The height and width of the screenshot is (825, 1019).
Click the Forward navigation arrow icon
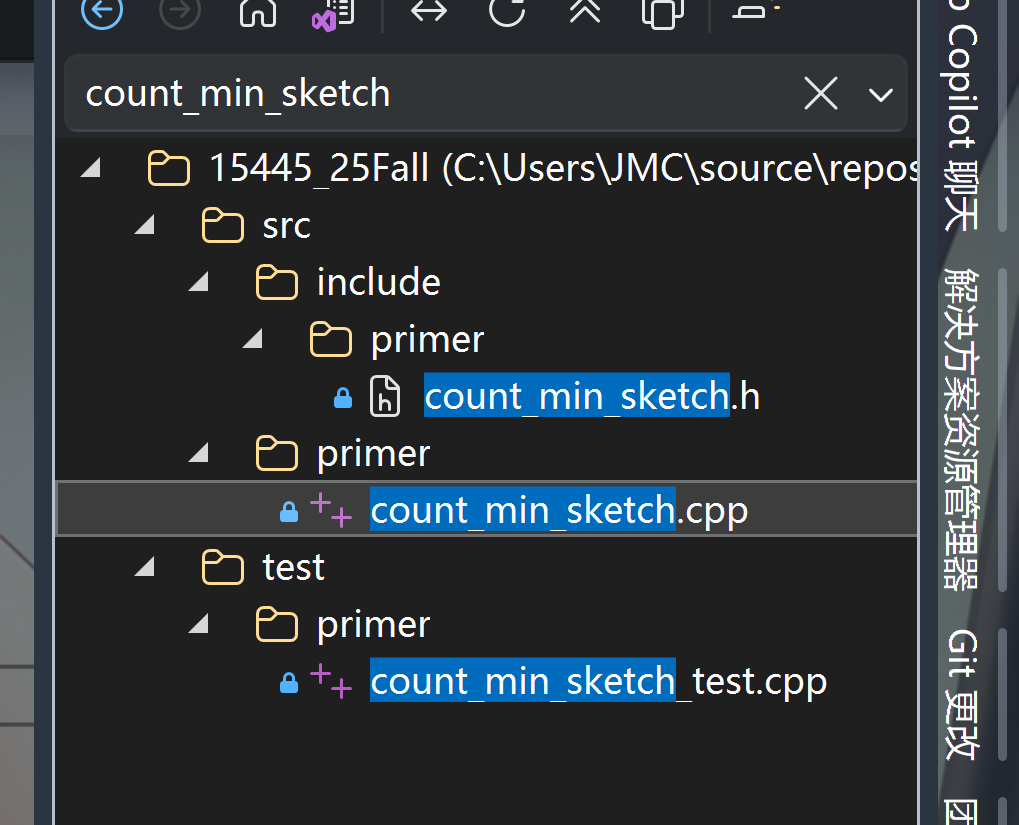[x=180, y=10]
